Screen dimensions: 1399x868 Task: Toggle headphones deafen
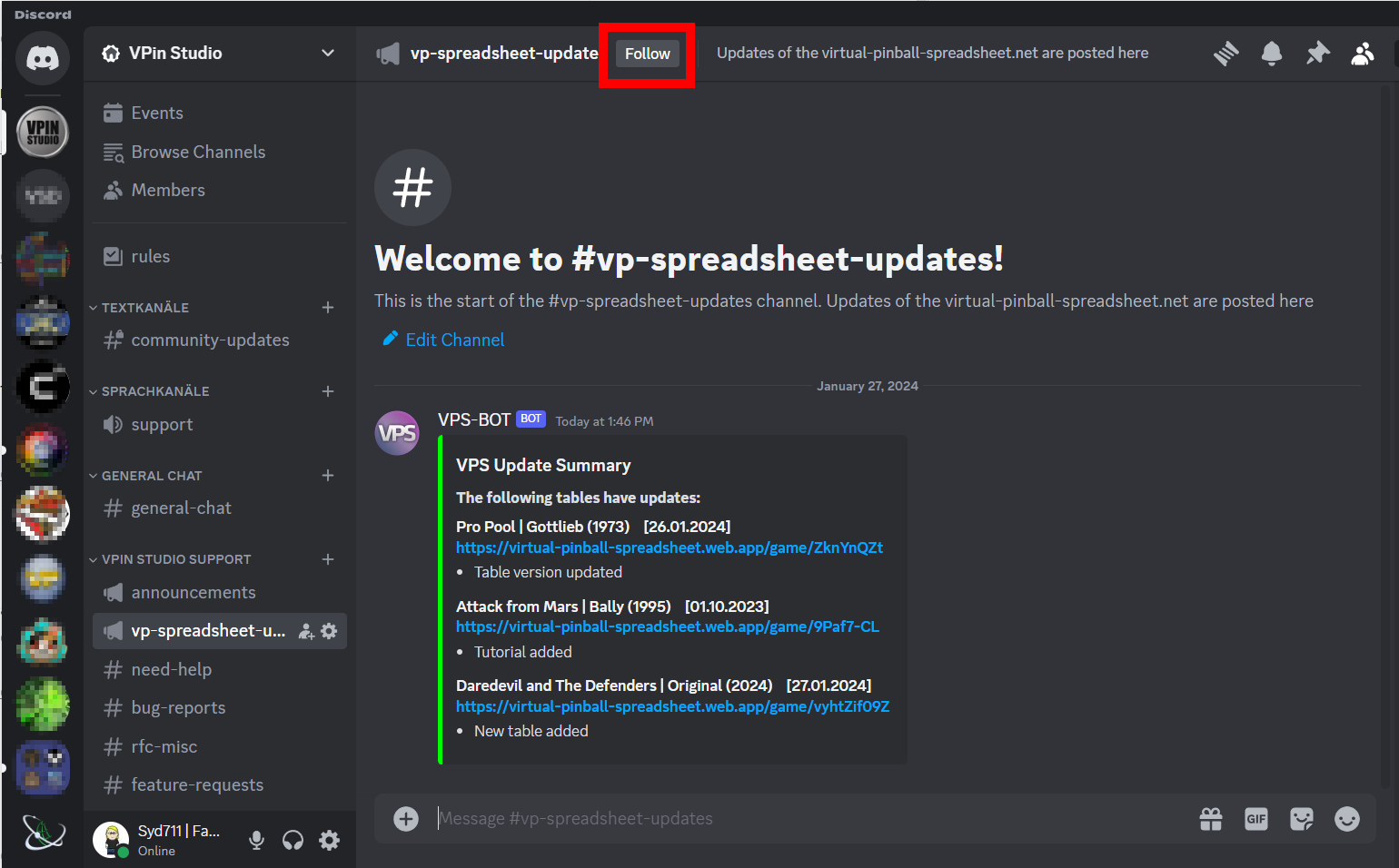click(293, 840)
